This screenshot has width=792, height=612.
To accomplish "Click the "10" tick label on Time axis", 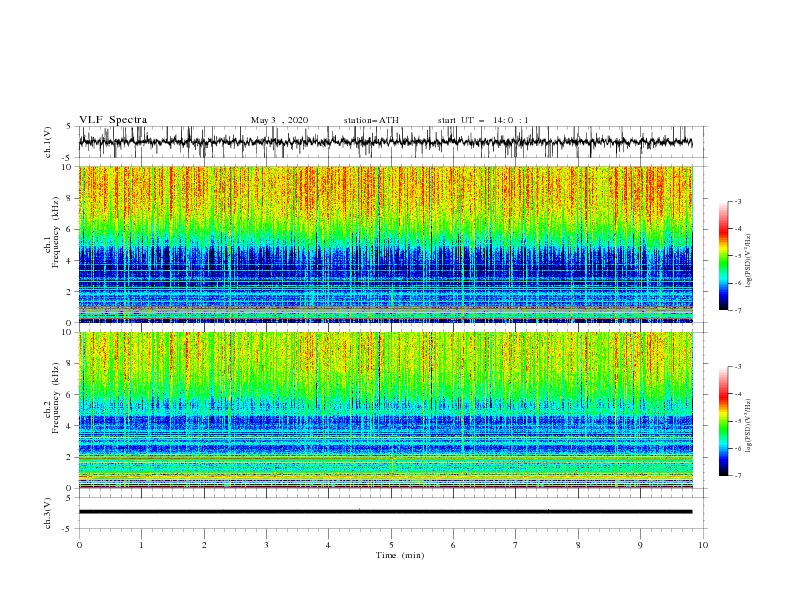I will [703, 545].
